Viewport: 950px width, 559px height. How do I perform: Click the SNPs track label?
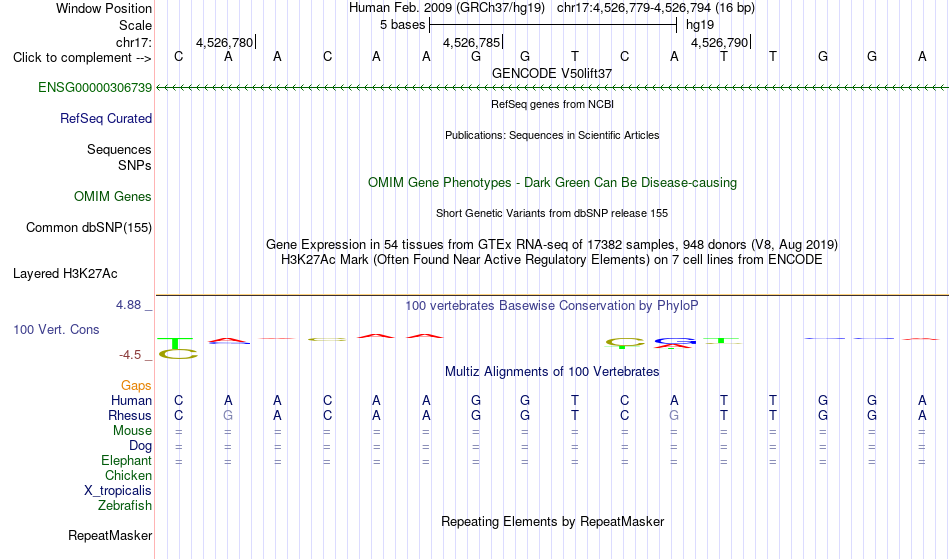135,165
